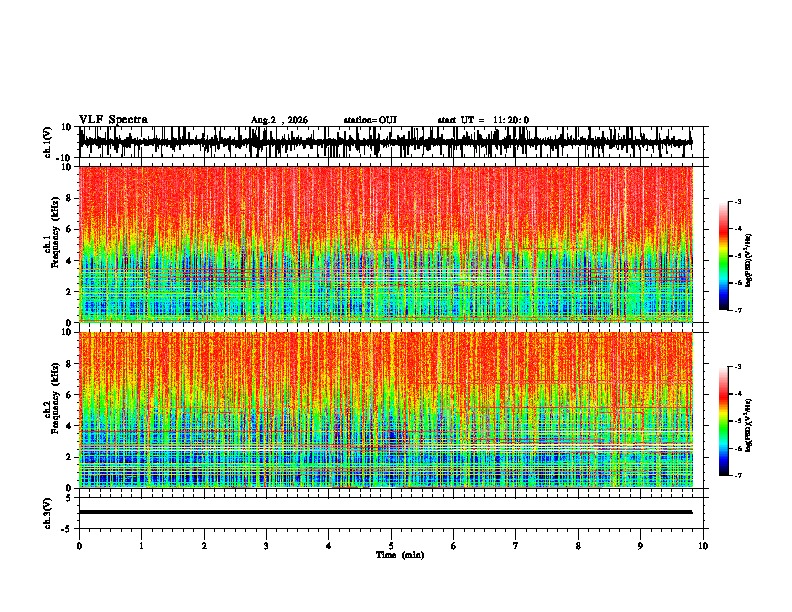The image size is (792, 612).
Task: Click the "Time (min)" x-axis label
Action: coord(400,555)
